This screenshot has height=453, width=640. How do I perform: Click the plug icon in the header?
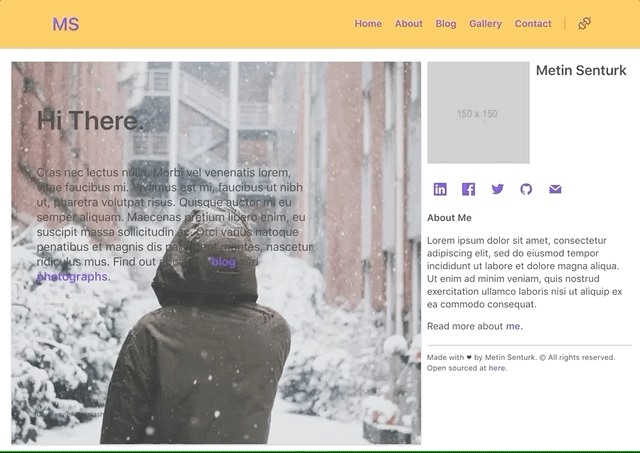coord(584,23)
